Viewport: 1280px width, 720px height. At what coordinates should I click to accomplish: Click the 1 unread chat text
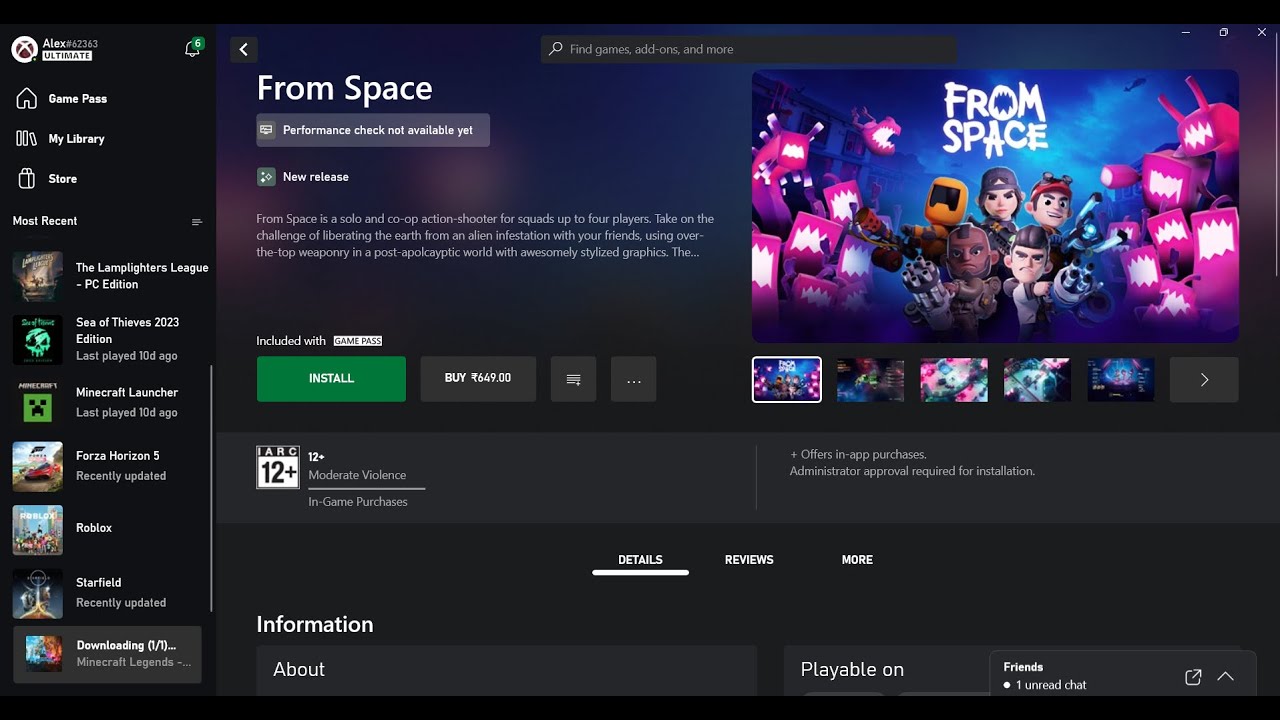click(x=1051, y=685)
